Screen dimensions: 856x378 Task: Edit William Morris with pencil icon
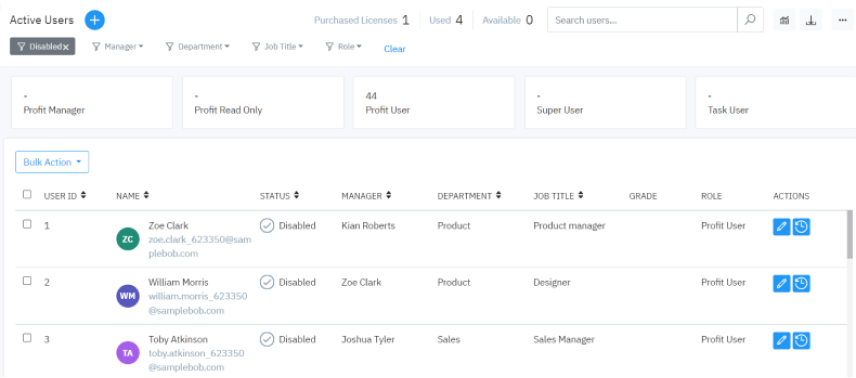click(x=782, y=284)
